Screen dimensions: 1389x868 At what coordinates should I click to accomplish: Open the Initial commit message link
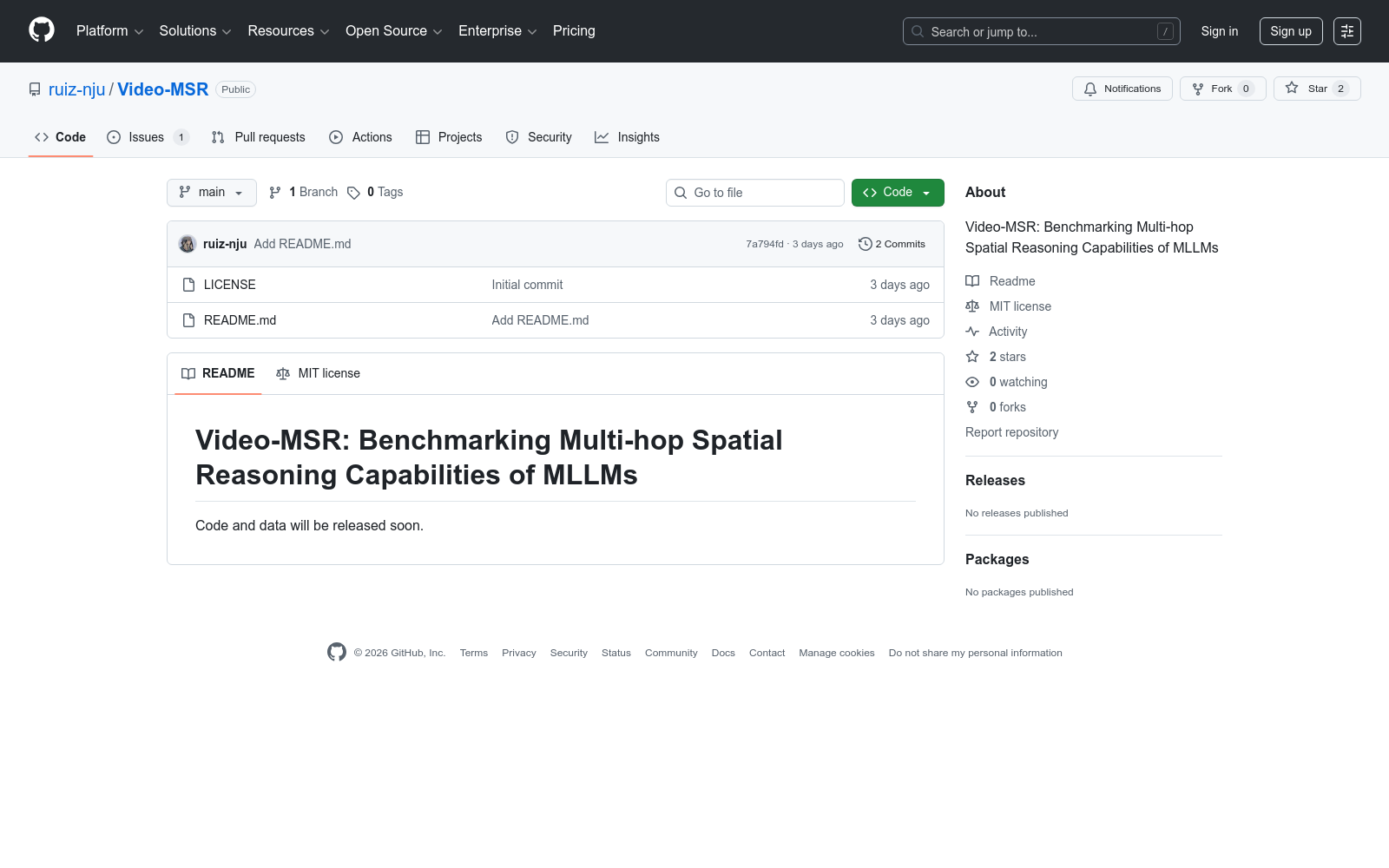527,285
